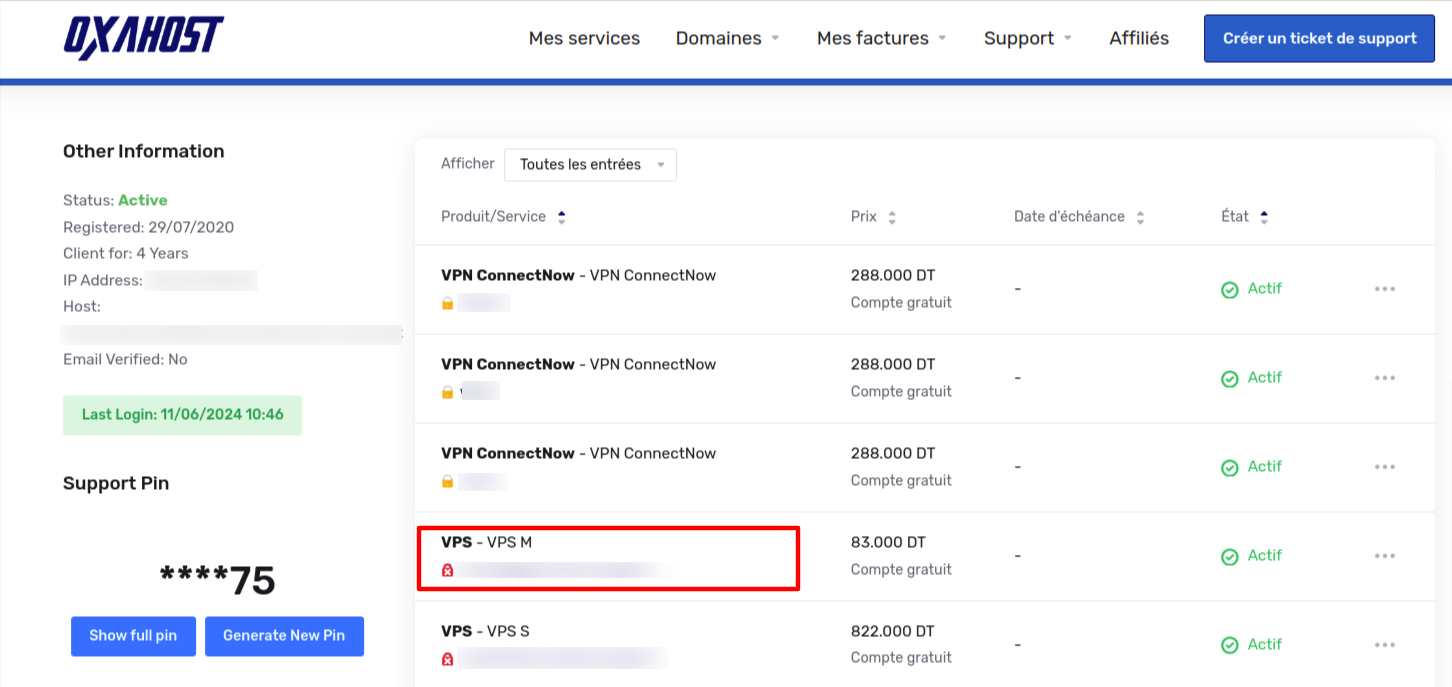The height and width of the screenshot is (687, 1452).
Task: Click red lock icon under VPS S
Action: tap(448, 659)
